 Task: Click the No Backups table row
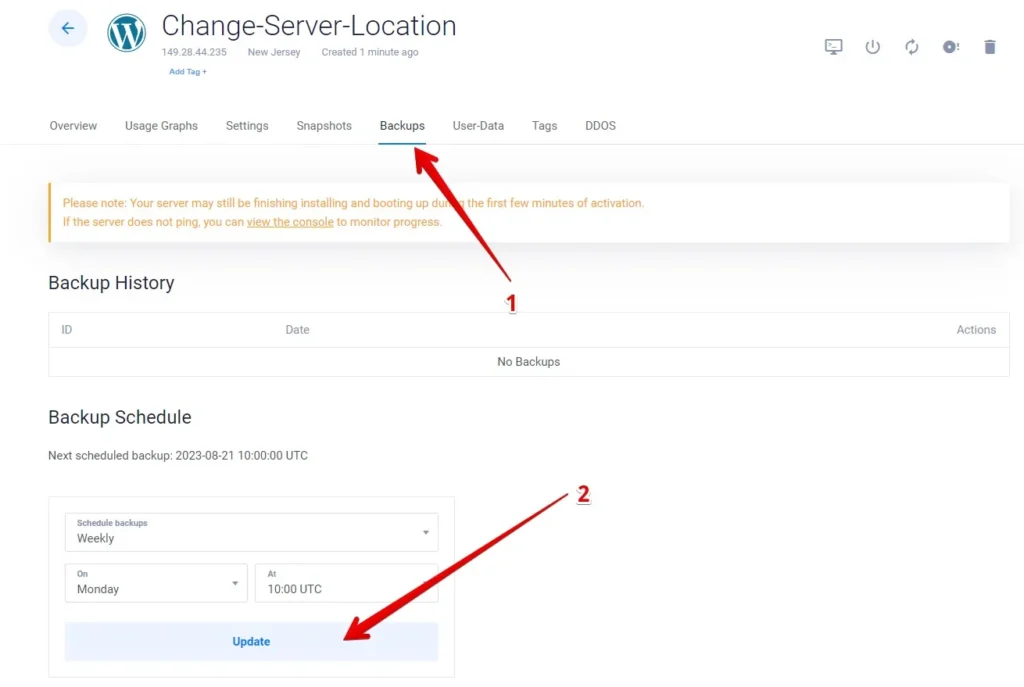pyautogui.click(x=529, y=362)
